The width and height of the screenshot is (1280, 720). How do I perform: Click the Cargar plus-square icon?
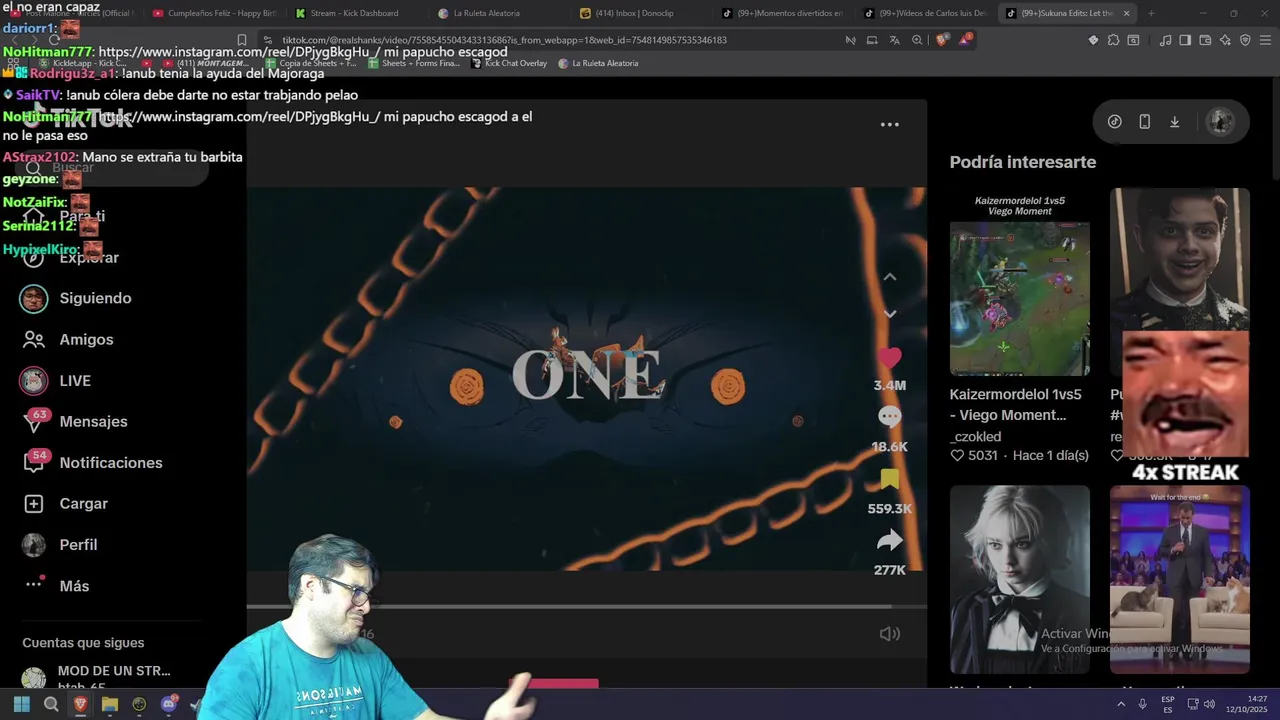34,503
